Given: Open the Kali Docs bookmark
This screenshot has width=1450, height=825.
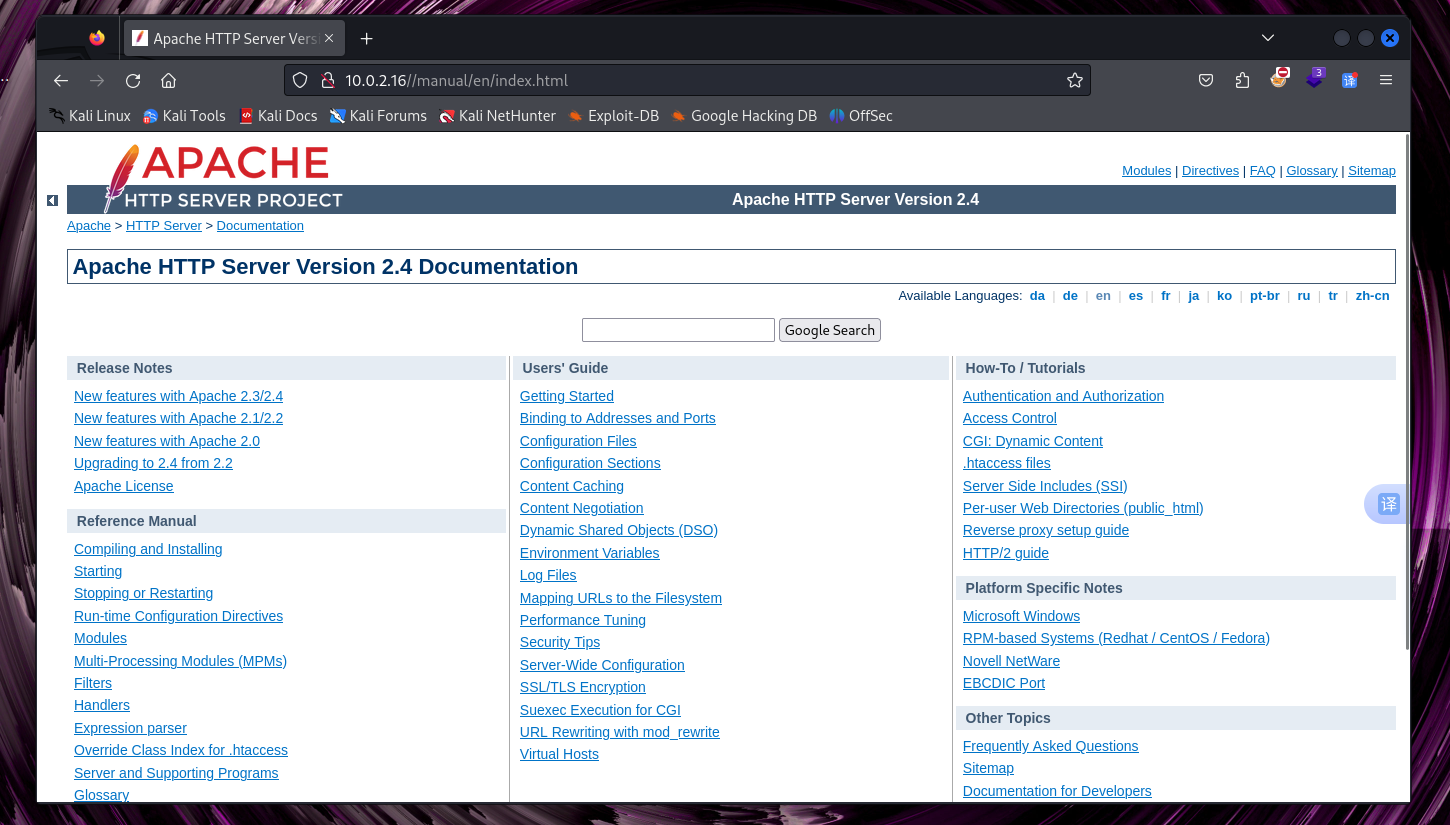Looking at the screenshot, I should pos(278,116).
